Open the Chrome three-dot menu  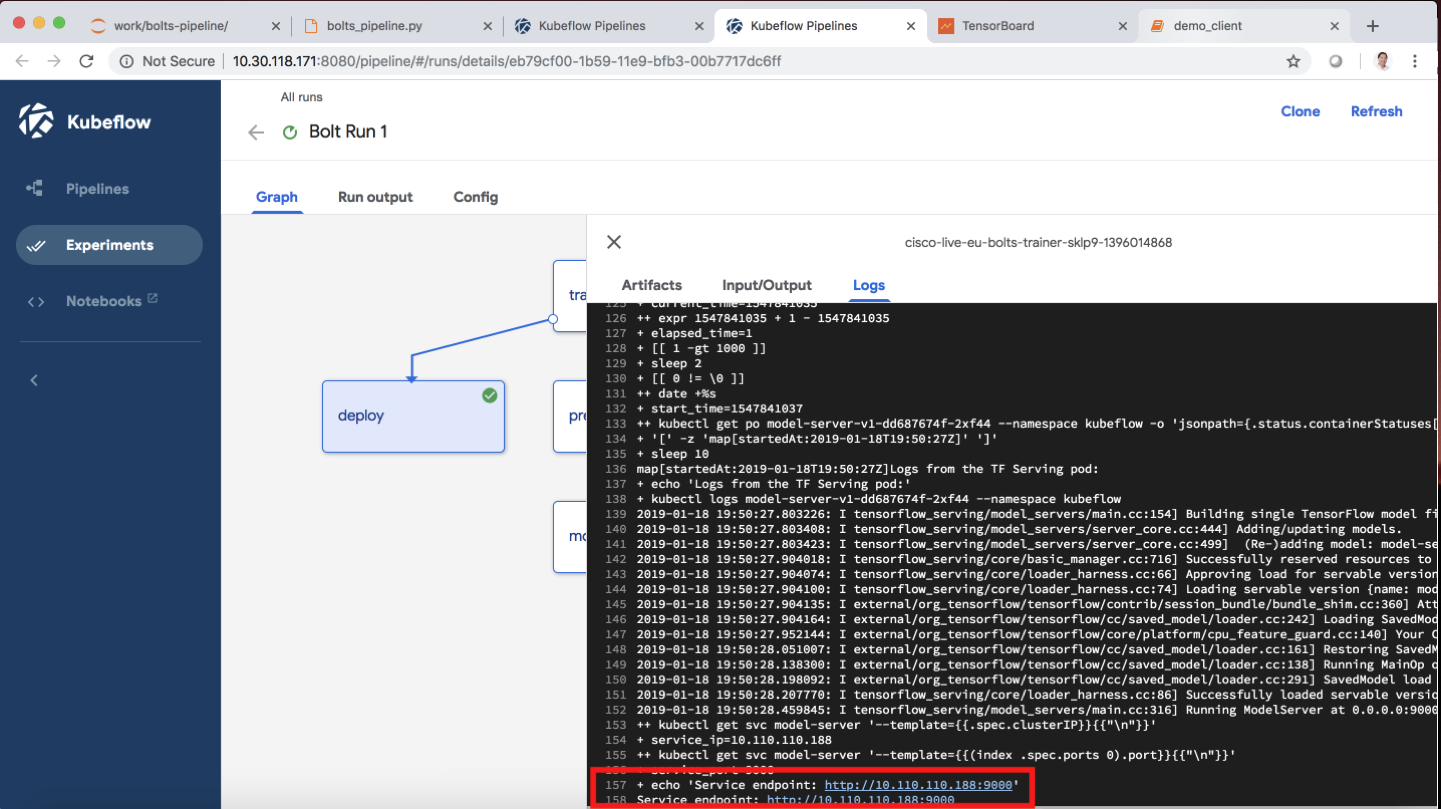[x=1415, y=60]
